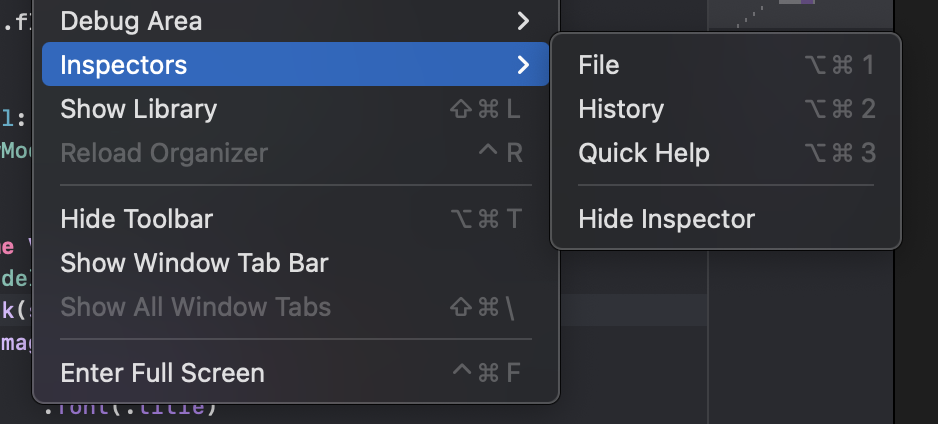The image size is (938, 424).
Task: Select the highlighted Inspectors menu item
Action: (124, 65)
